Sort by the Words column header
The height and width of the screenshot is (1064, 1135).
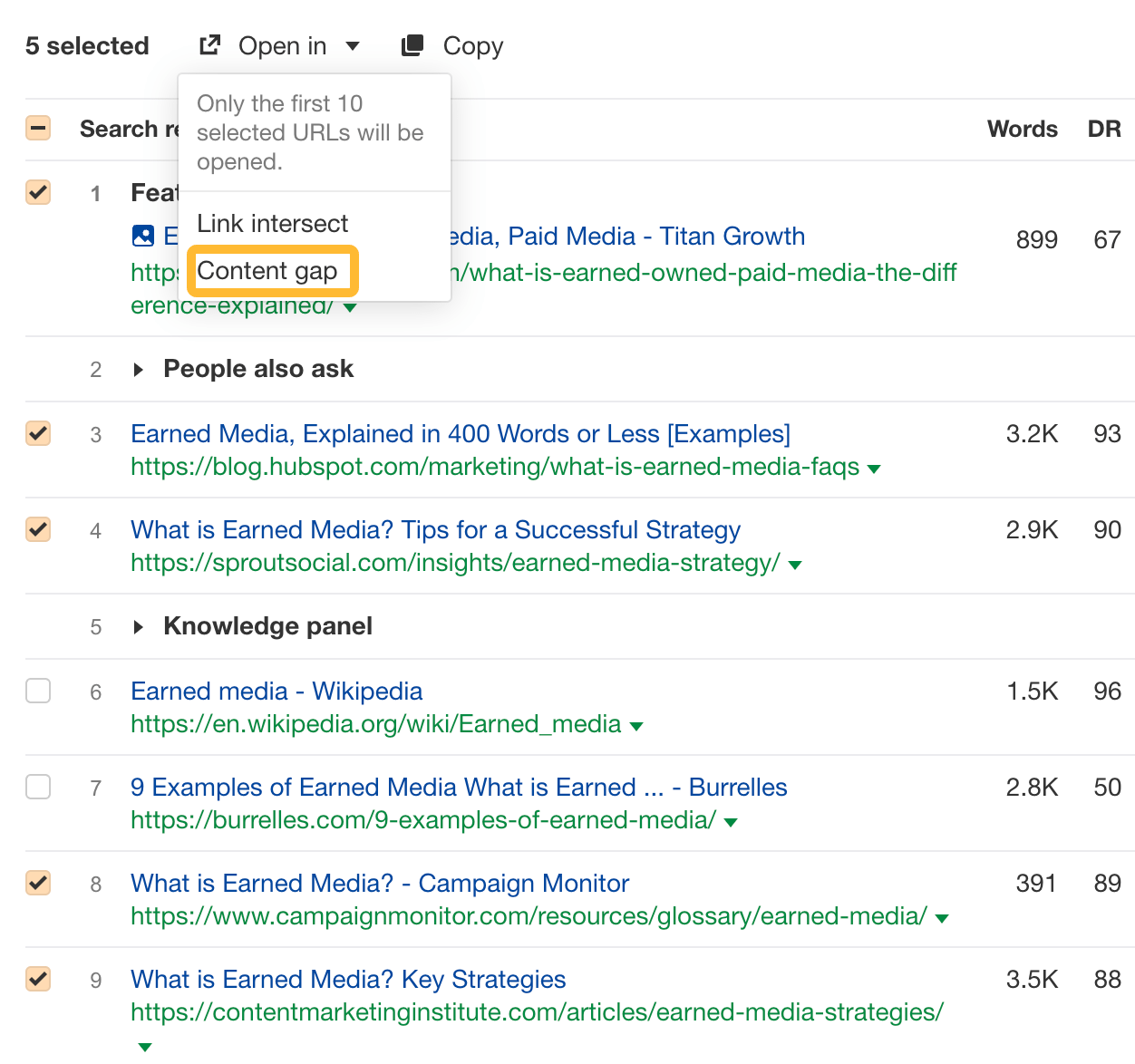point(1022,128)
